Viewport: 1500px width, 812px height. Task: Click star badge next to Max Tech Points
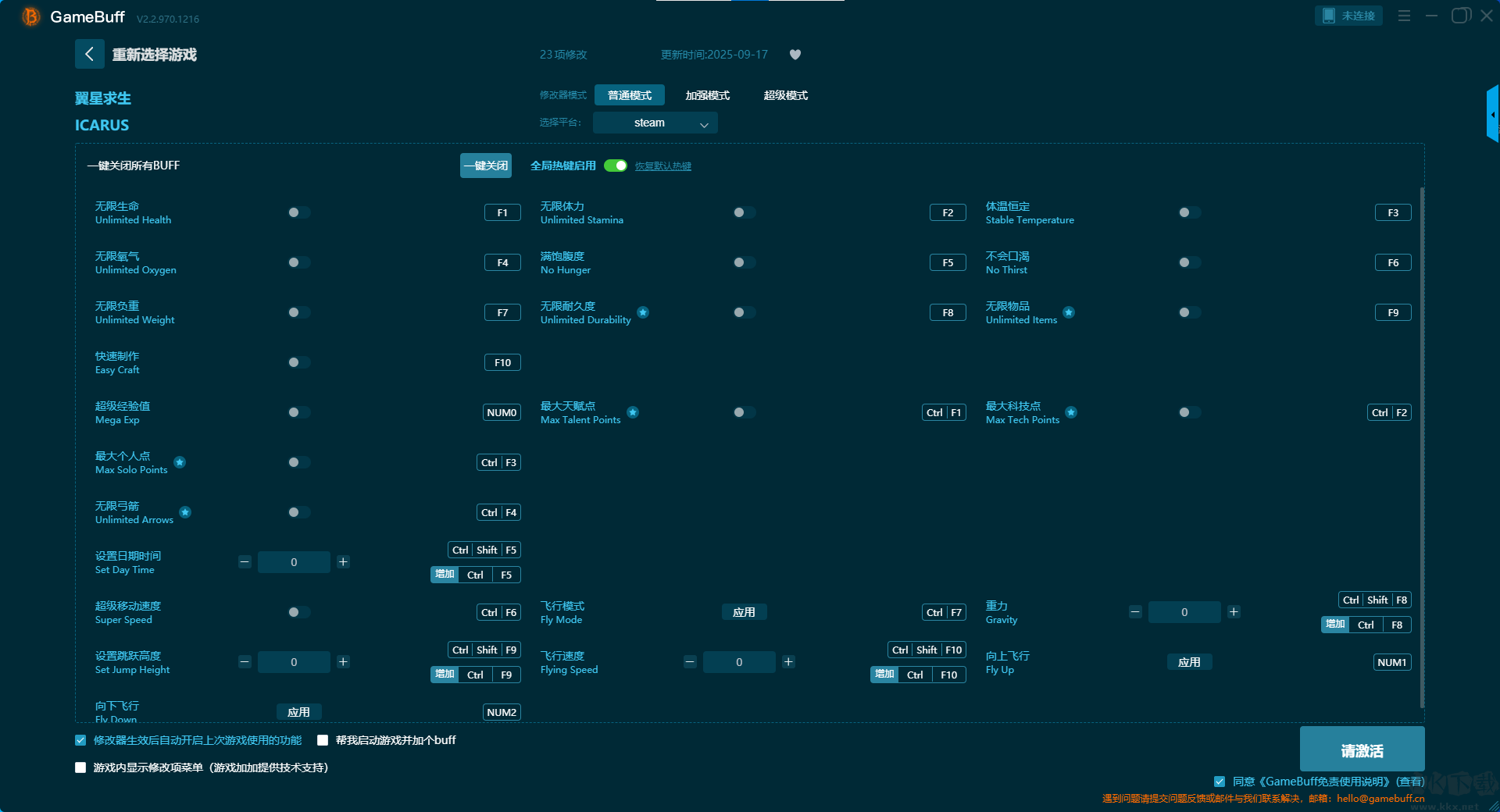click(1071, 412)
